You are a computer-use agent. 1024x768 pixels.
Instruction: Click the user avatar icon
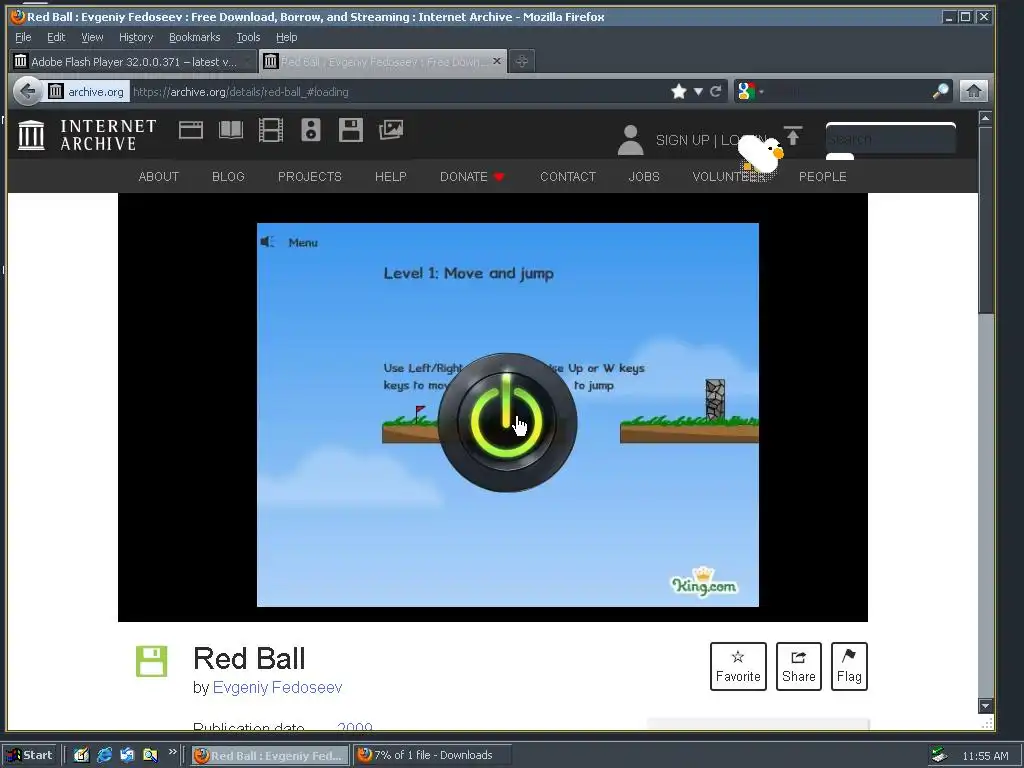click(630, 140)
